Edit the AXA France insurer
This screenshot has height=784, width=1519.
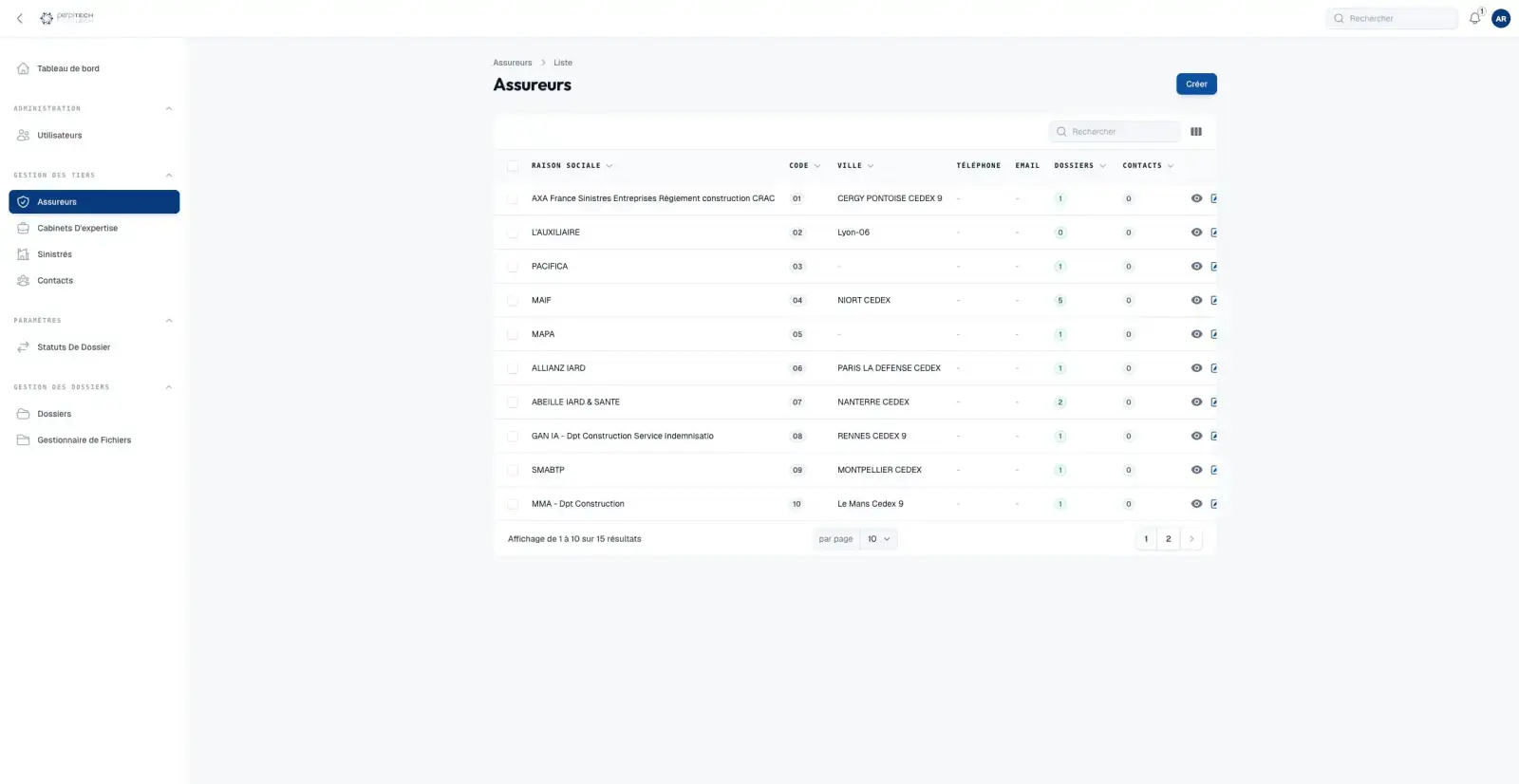click(x=1213, y=198)
